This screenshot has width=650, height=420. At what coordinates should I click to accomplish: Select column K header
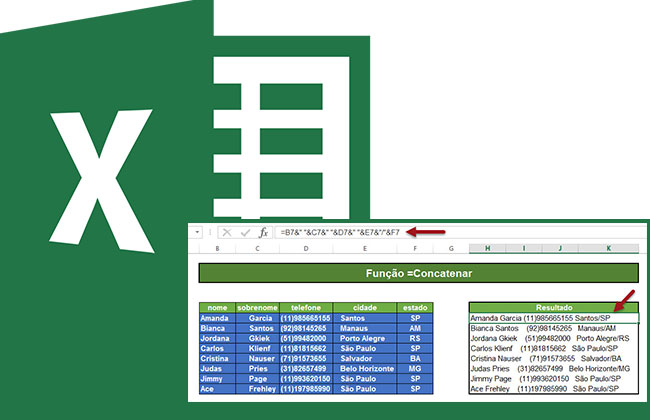[609, 248]
